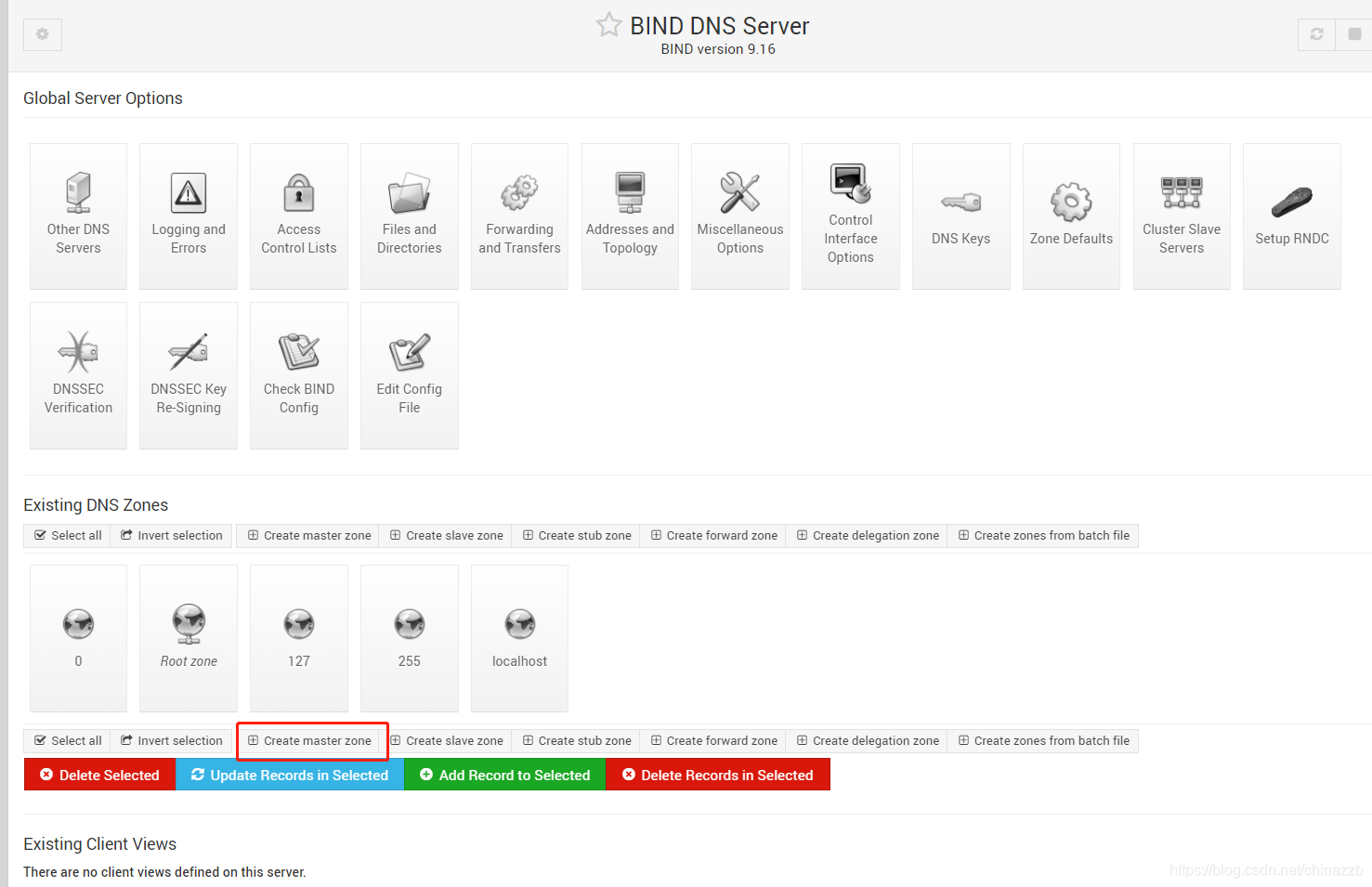Open Setup RNDC
The width and height of the screenshot is (1372, 887).
1292,216
